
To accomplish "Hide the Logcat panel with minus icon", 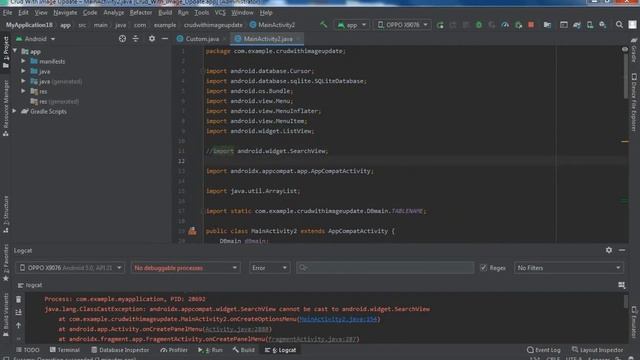I will tap(622, 250).
